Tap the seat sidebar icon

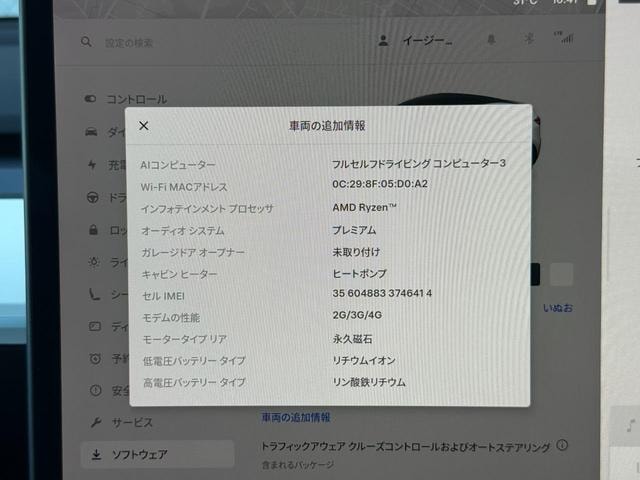coord(94,294)
